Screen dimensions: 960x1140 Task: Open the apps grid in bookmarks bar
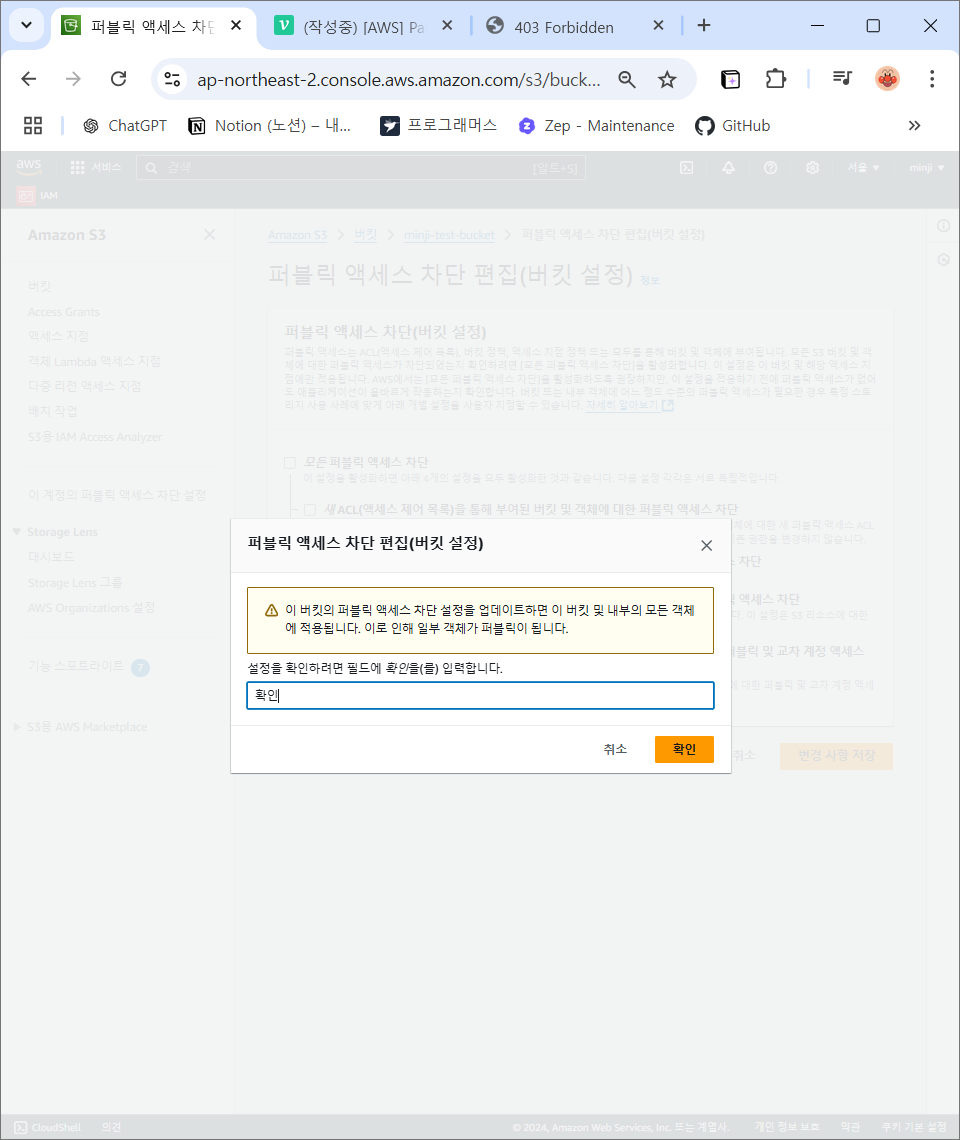pos(33,126)
